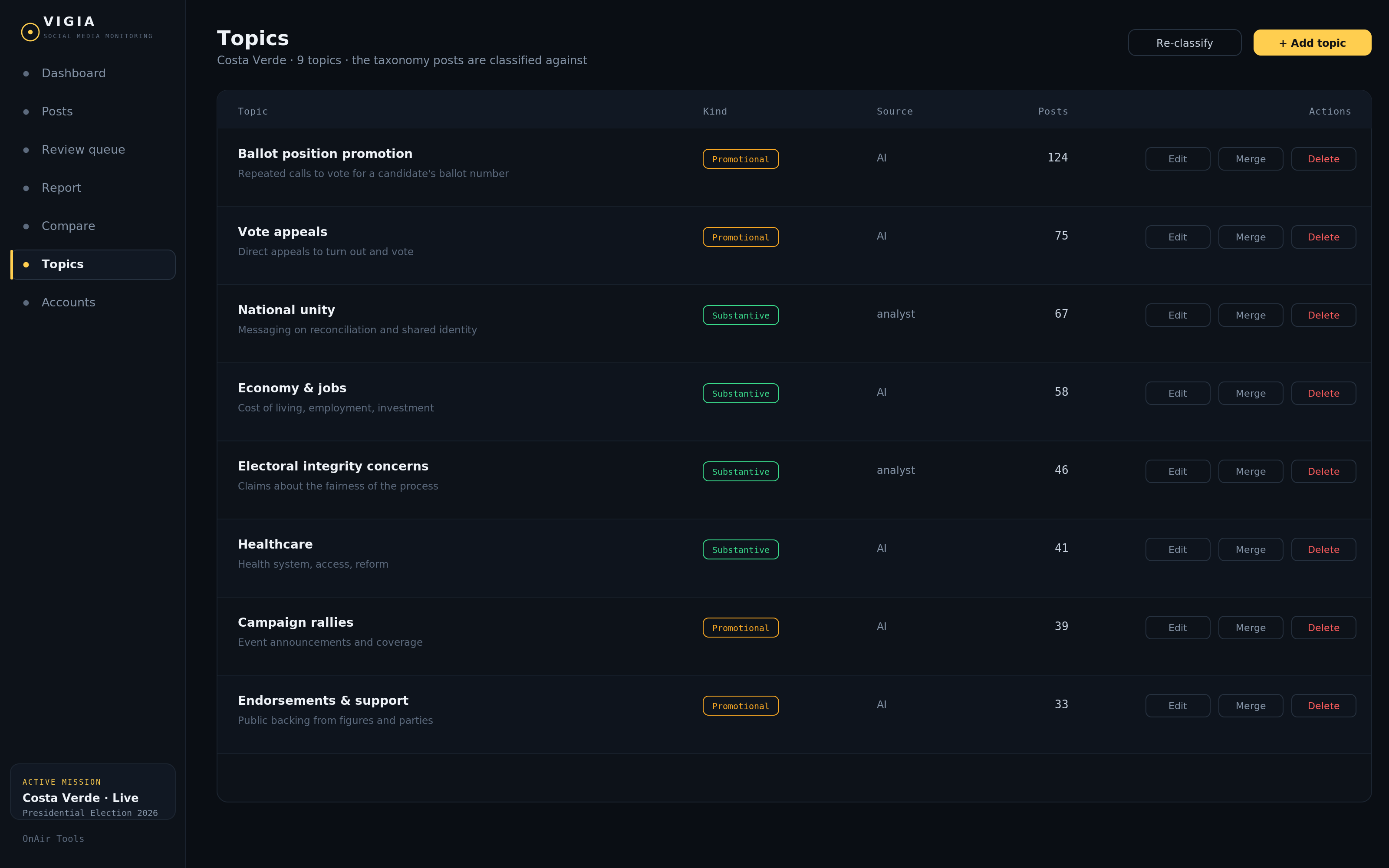Open the Accounts page
Viewport: 1389px width, 868px height.
point(93,302)
